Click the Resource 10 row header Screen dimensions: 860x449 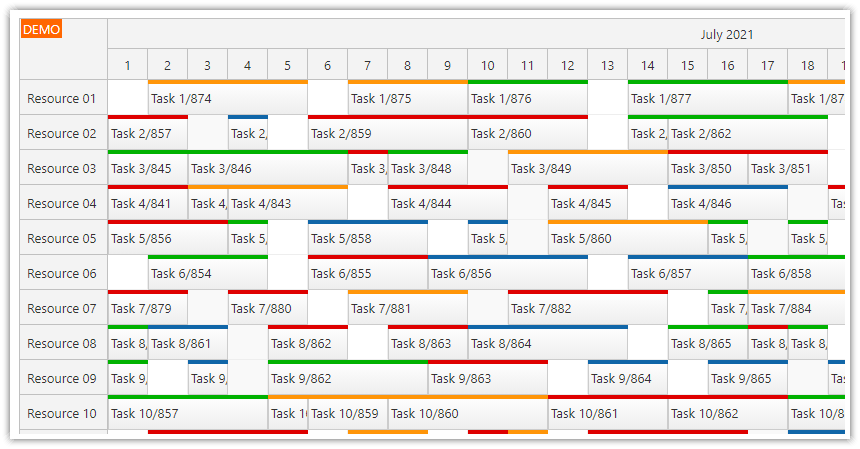pos(63,413)
